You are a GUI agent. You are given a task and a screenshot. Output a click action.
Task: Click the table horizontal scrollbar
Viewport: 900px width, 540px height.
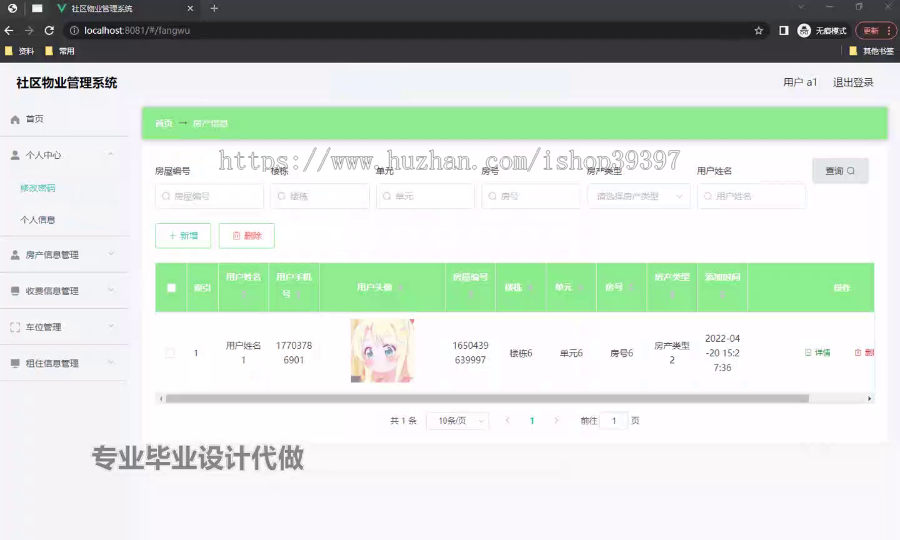[487, 398]
